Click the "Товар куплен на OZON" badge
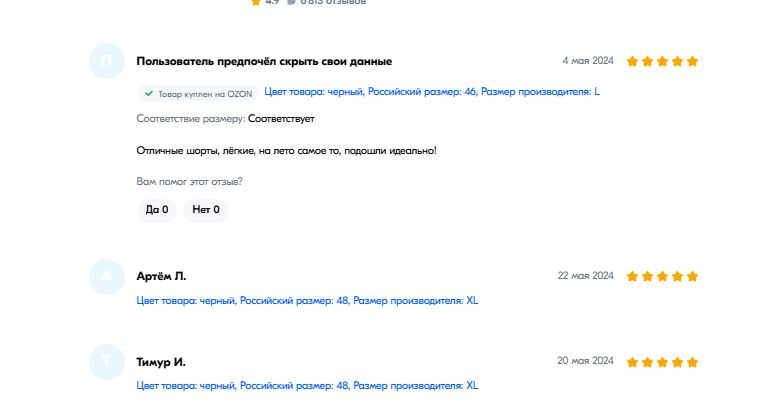The height and width of the screenshot is (413, 778). [197, 93]
